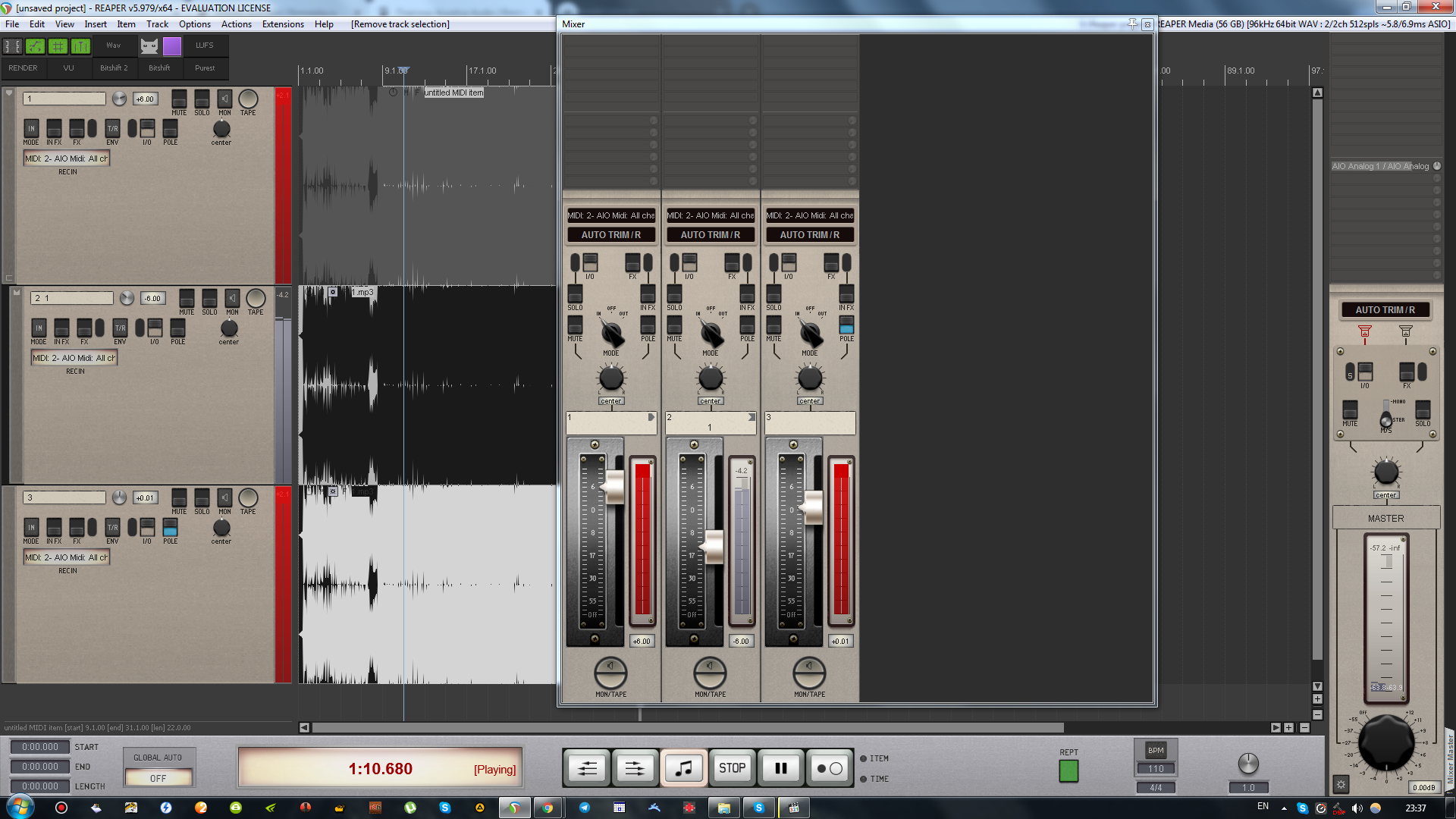Click the volume fader of mixer channel 2
1456x819 pixels.
(714, 548)
